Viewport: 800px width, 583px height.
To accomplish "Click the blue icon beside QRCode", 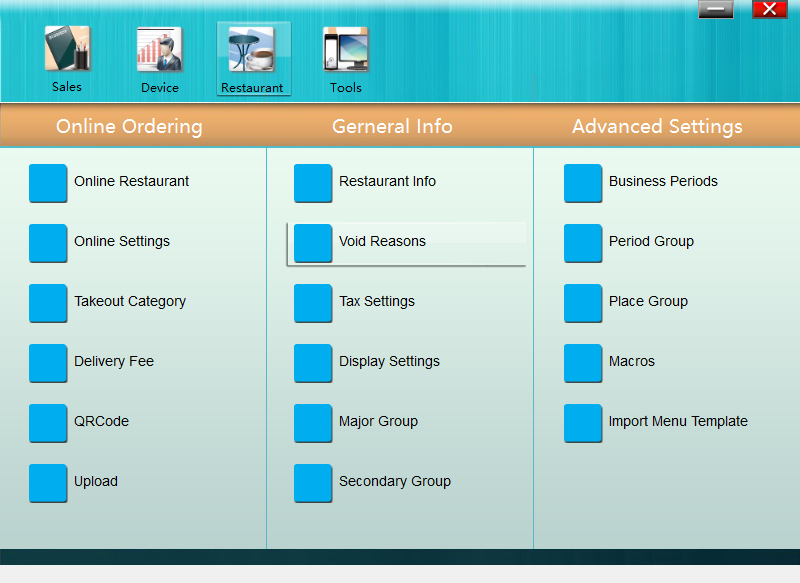I will pyautogui.click(x=48, y=423).
